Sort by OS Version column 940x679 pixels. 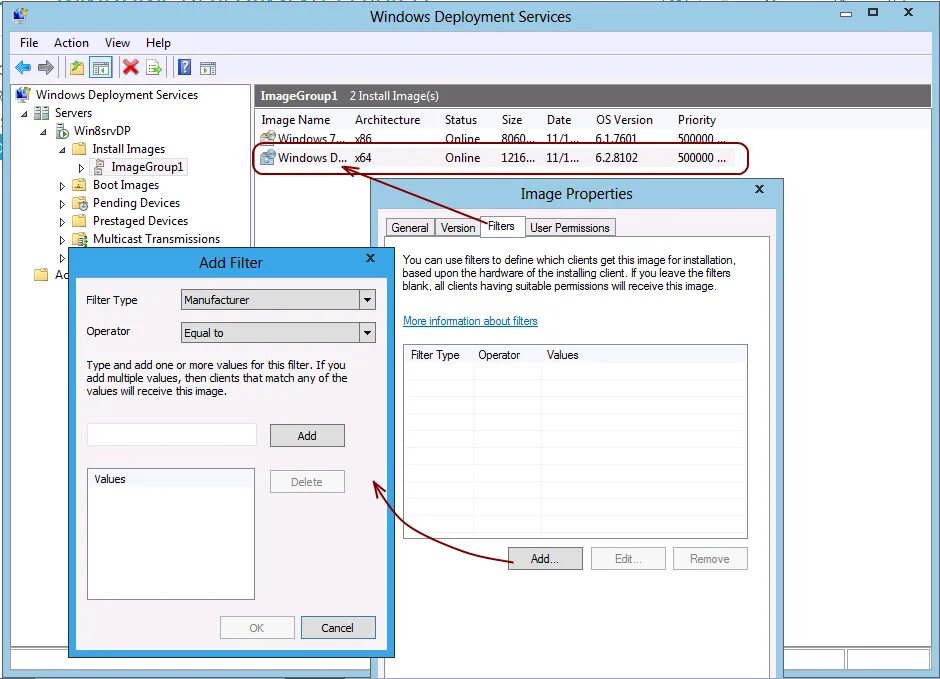(624, 120)
